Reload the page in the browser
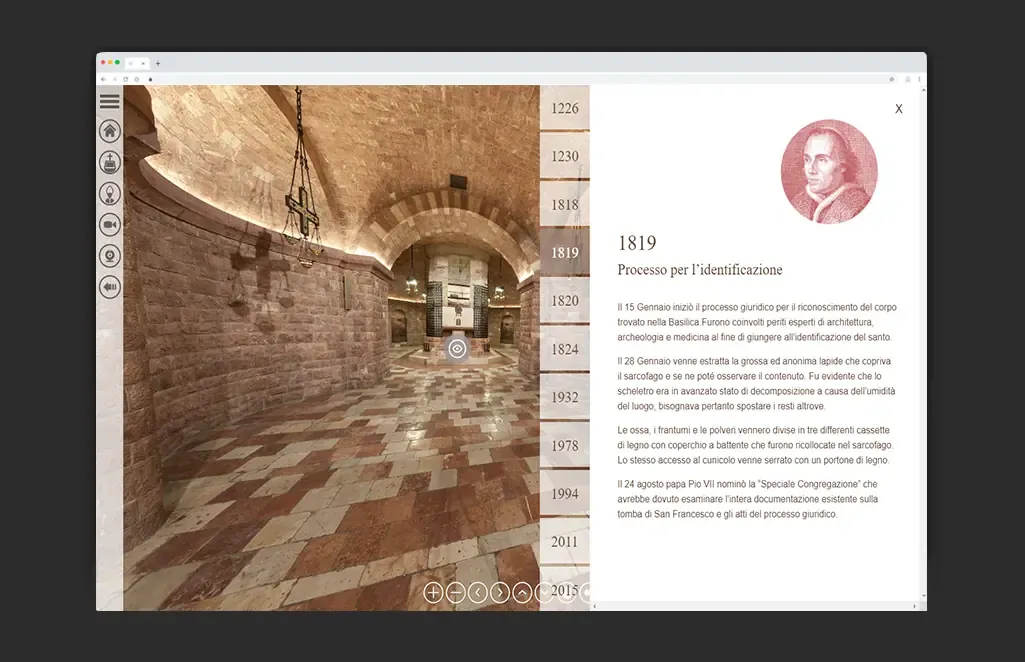Image resolution: width=1025 pixels, height=662 pixels. click(126, 79)
